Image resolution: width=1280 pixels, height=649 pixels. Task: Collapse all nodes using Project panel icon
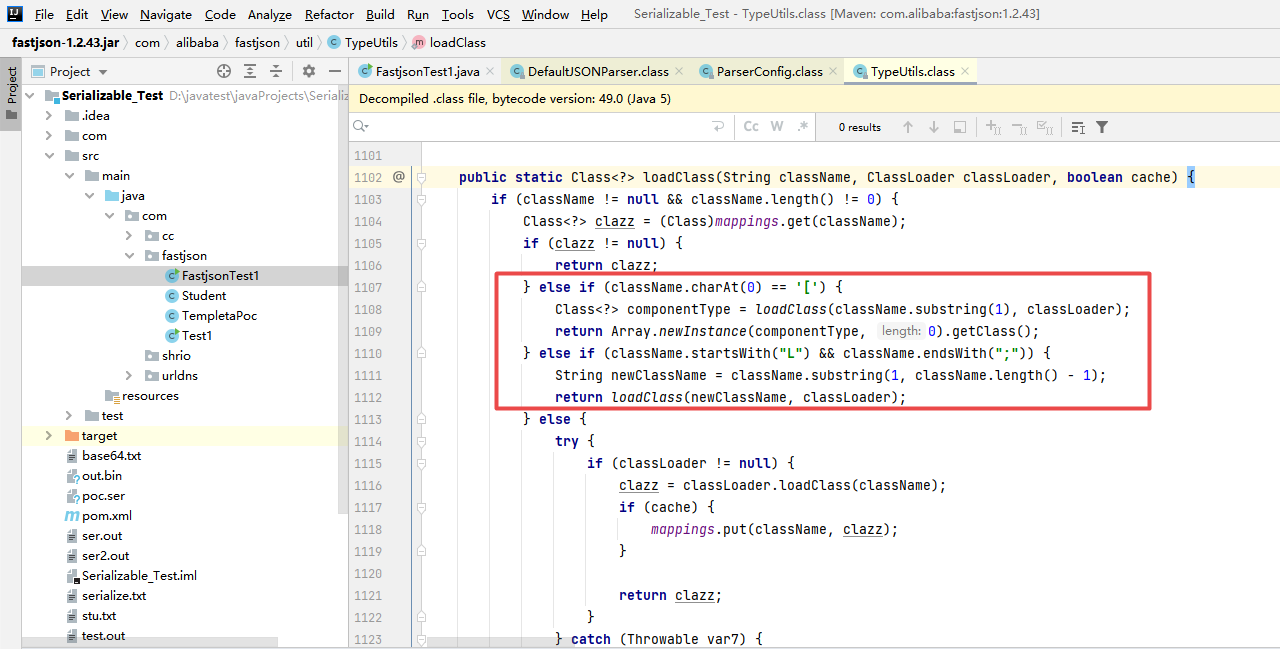click(x=275, y=71)
